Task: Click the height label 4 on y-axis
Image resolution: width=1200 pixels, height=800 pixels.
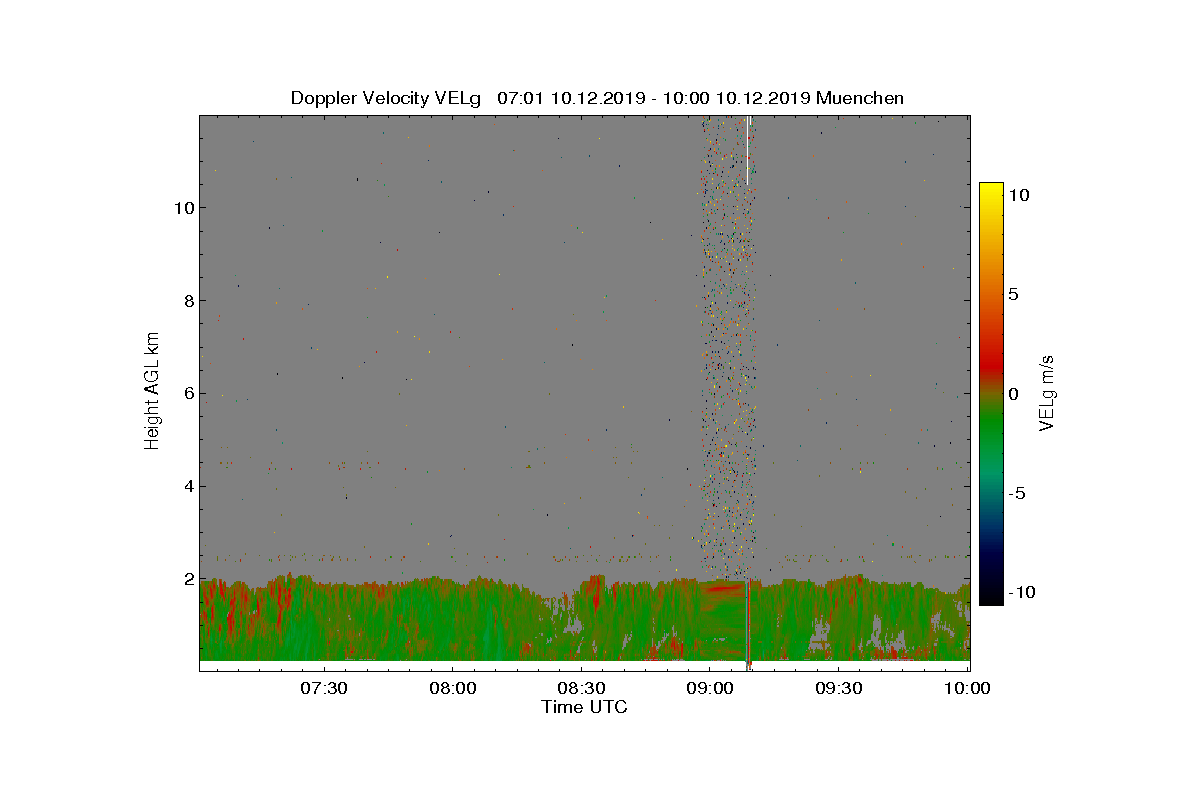Action: click(x=185, y=487)
